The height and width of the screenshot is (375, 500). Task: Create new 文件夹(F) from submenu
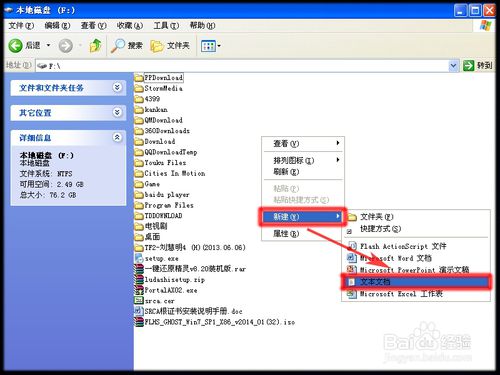point(416,217)
